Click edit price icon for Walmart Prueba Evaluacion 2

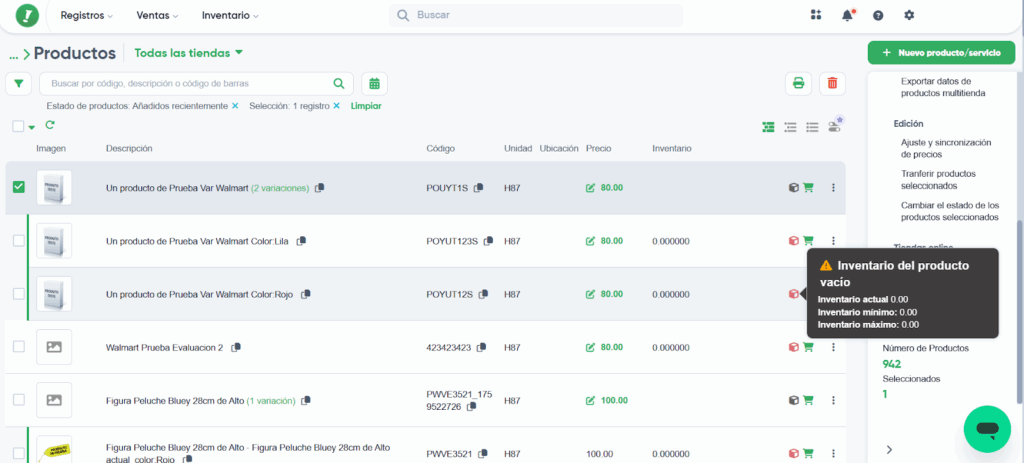pos(590,347)
